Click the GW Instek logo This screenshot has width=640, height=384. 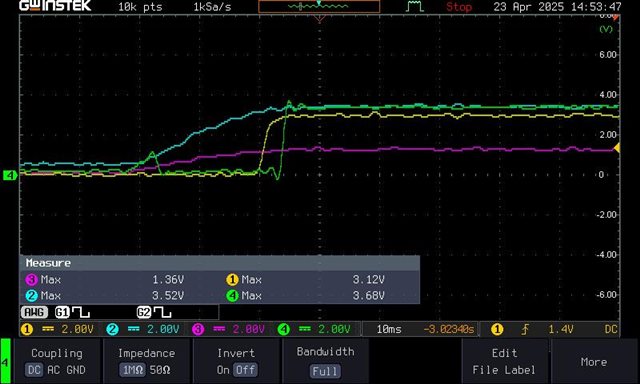[x=55, y=5]
